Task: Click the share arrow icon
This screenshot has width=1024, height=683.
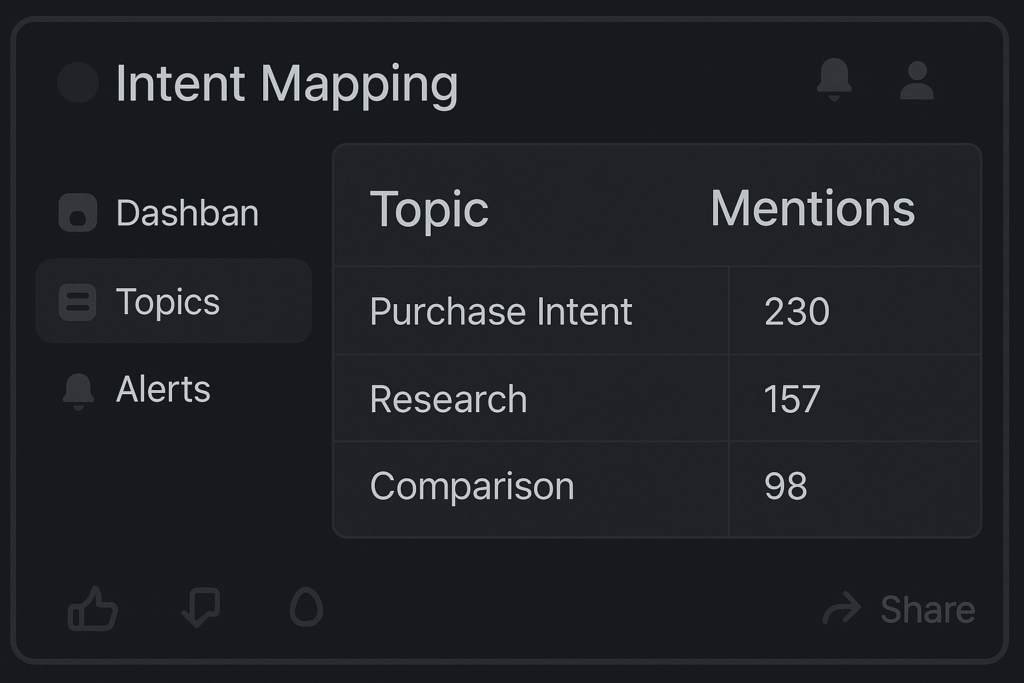Action: click(841, 608)
